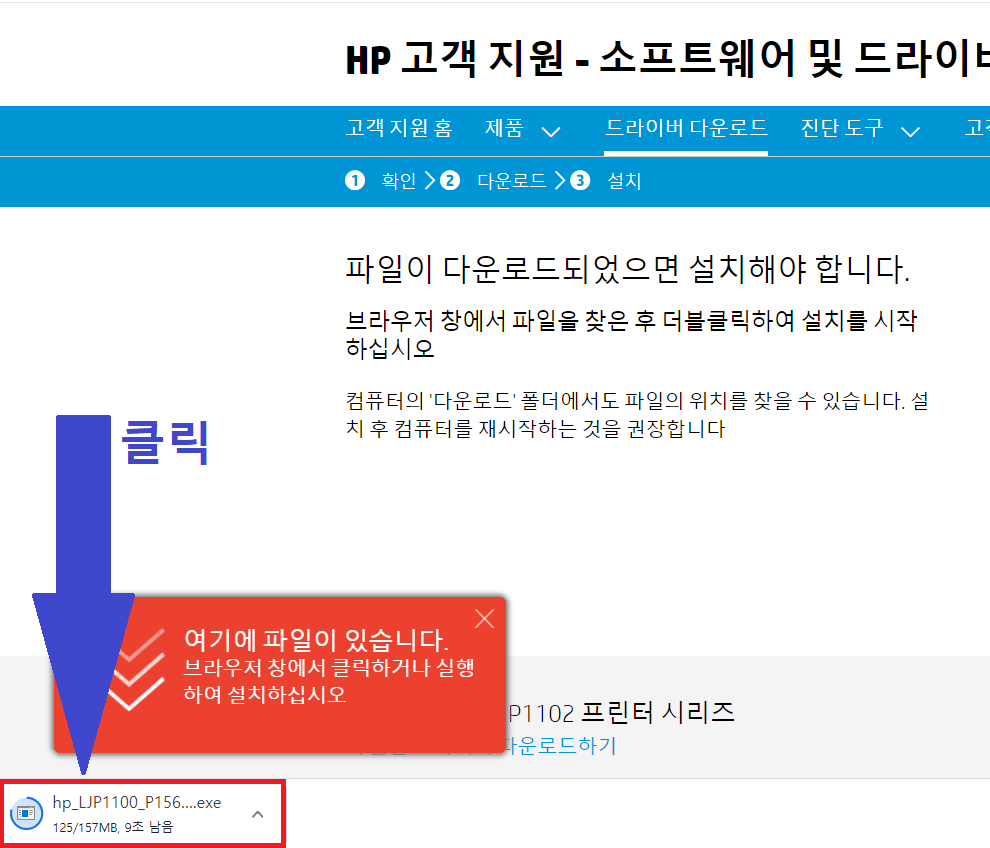
Task: Open the 제품 menu
Action: pyautogui.click(x=504, y=128)
